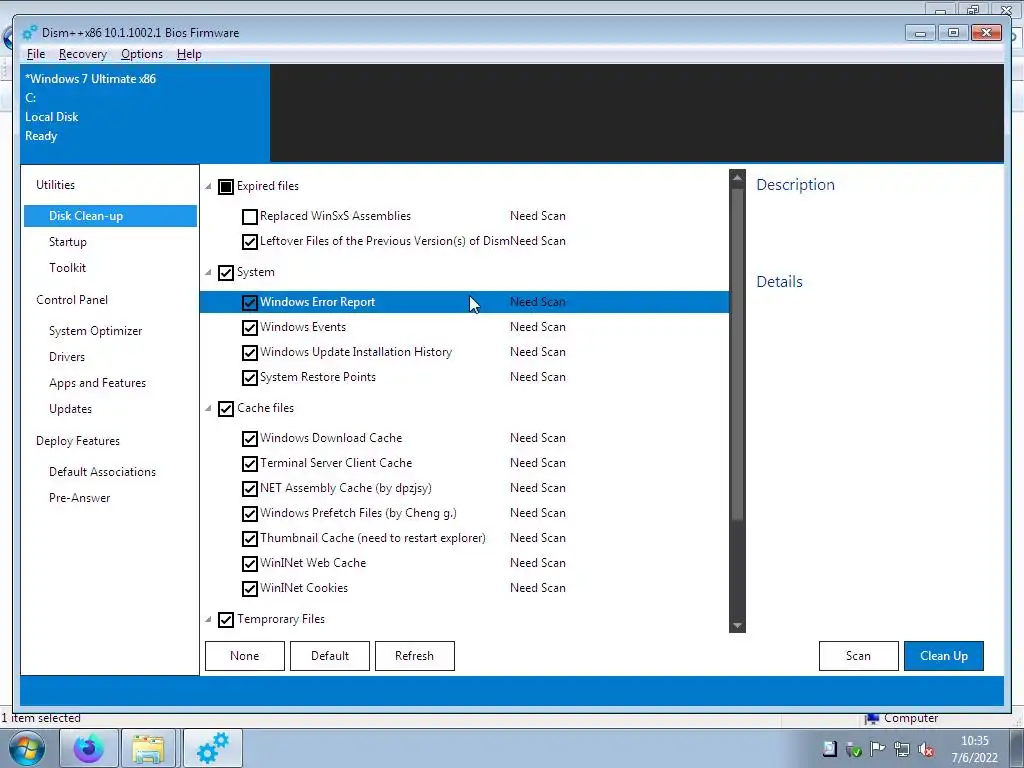
Task: Click the muted volume speaker tray icon
Action: [x=925, y=749]
